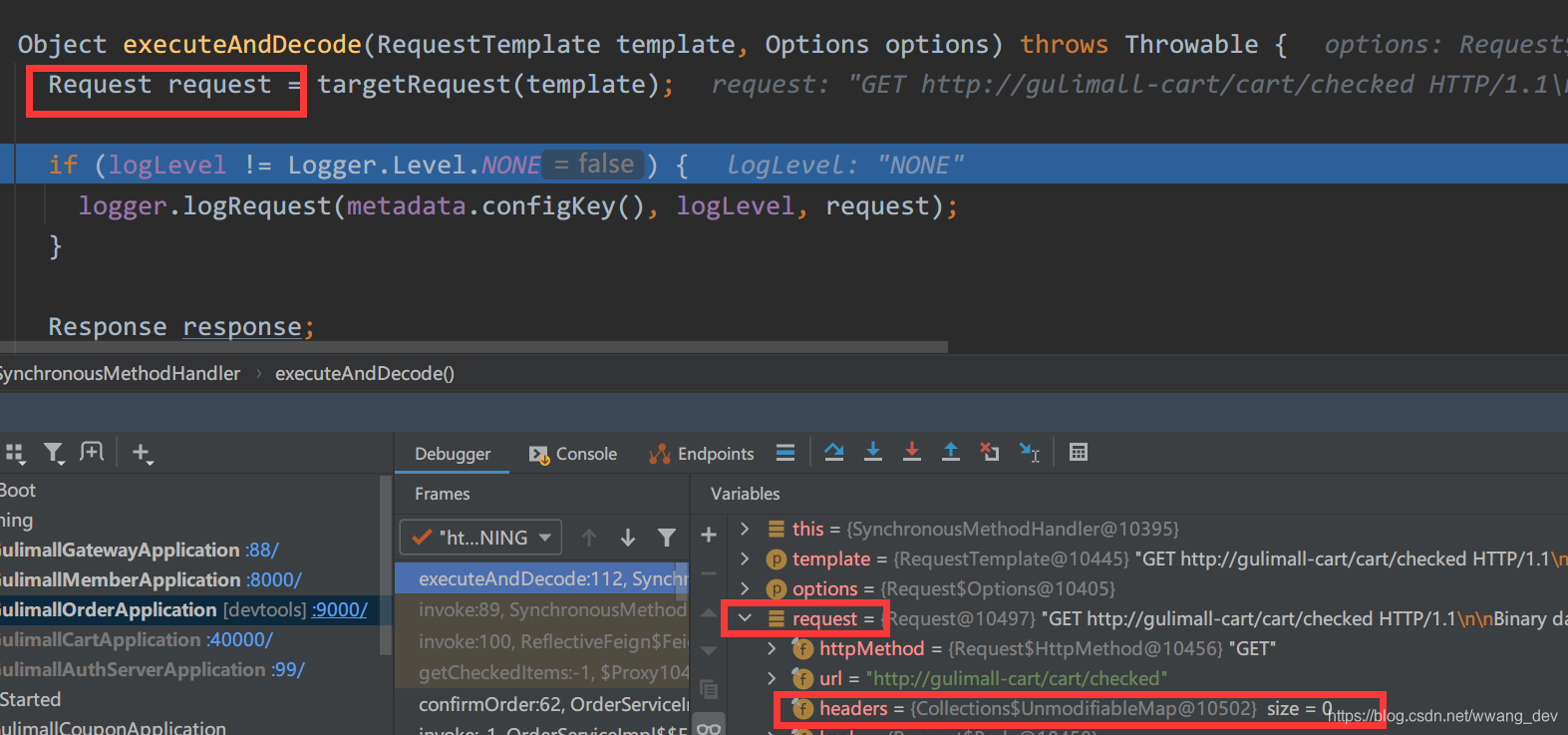Select GulimallCartApplication service
This screenshot has height=735, width=1568.
pos(136,639)
